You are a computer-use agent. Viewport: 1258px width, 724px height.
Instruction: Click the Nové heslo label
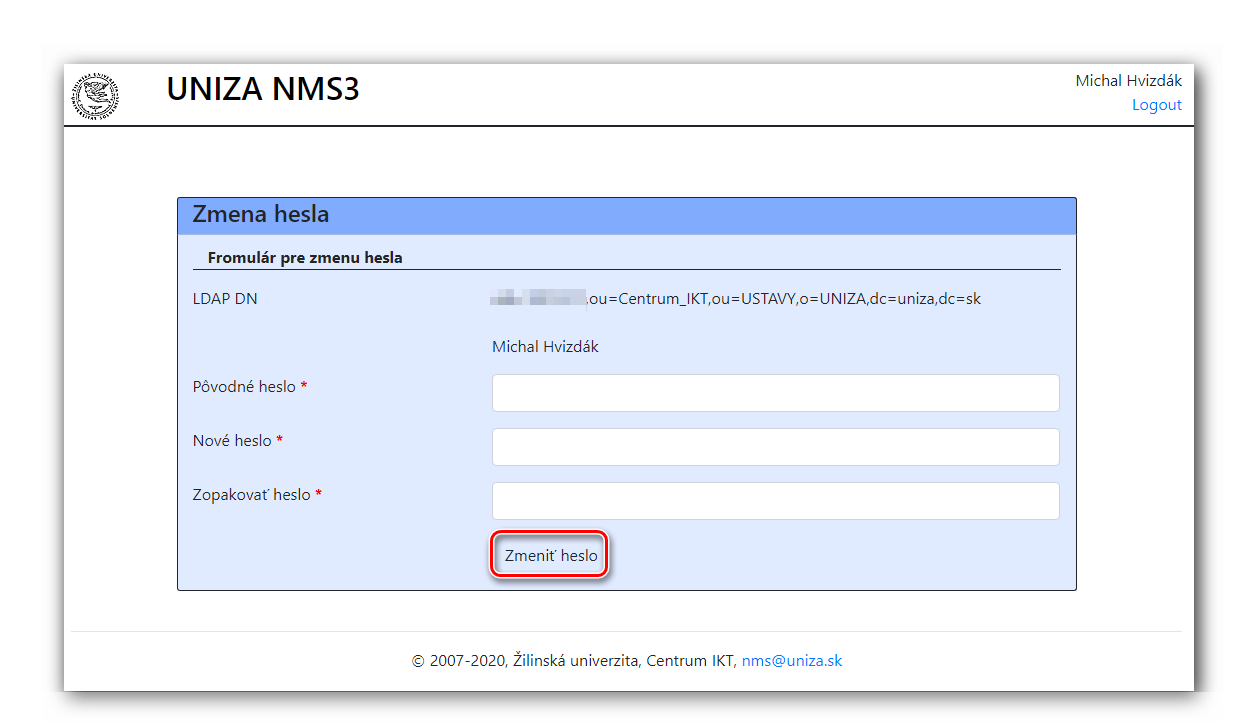click(232, 441)
